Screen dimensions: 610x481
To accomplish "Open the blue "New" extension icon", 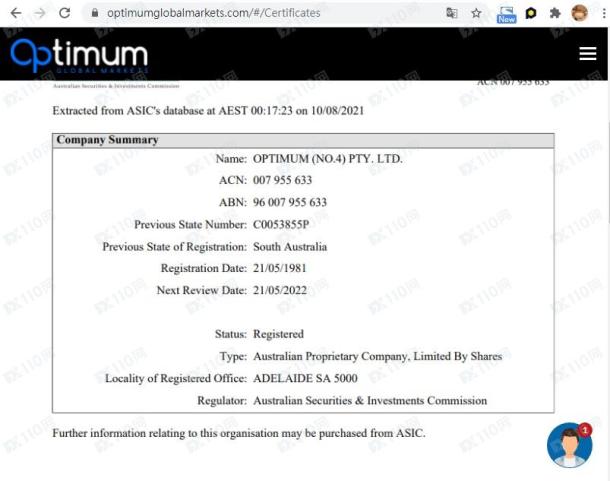I will pyautogui.click(x=506, y=15).
